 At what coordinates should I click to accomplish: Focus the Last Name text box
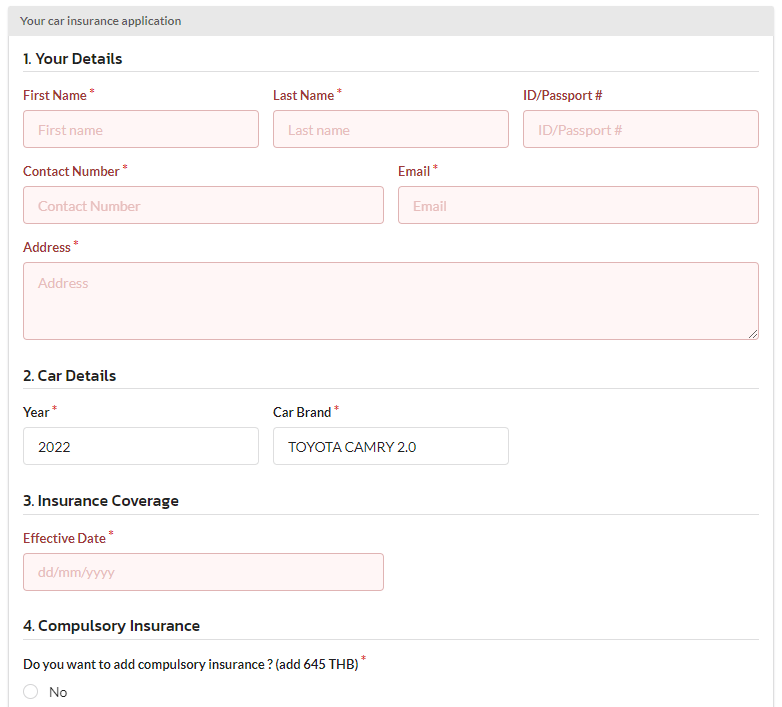[390, 129]
